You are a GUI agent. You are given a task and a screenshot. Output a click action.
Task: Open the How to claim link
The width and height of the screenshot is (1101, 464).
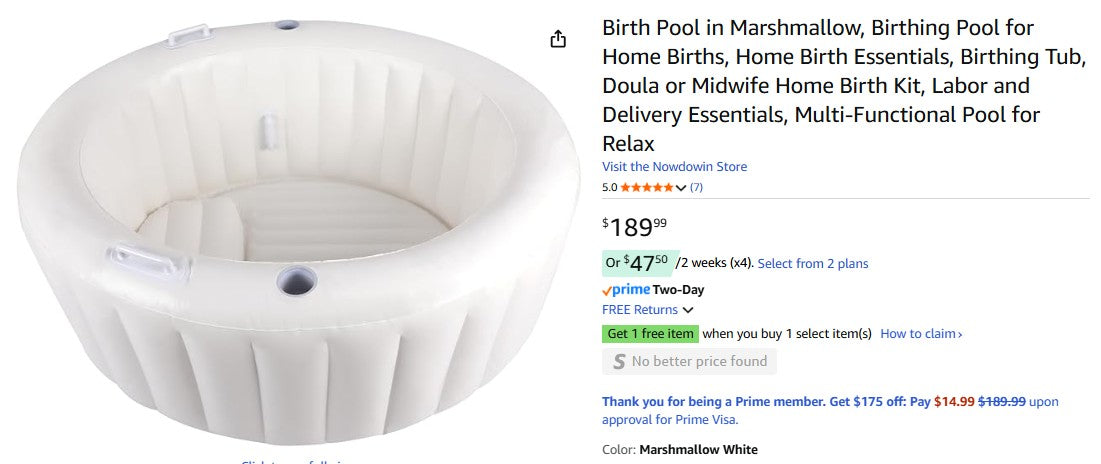point(921,334)
